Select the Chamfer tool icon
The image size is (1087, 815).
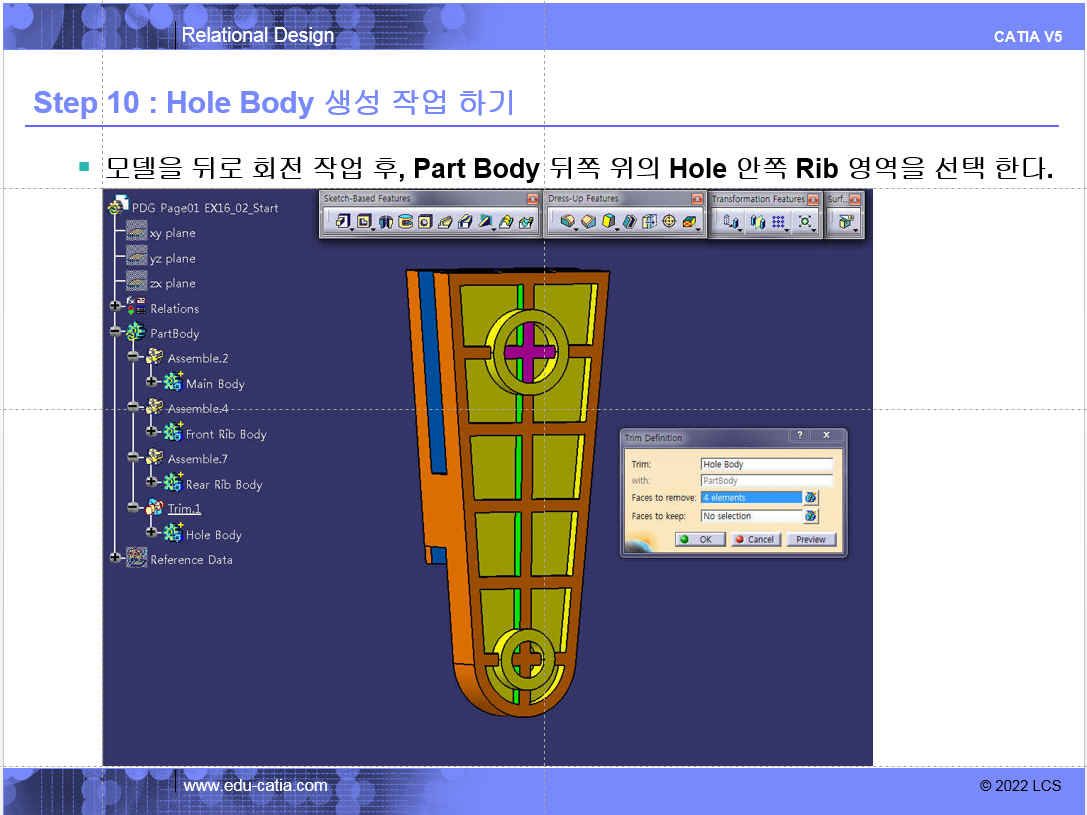pyautogui.click(x=588, y=222)
